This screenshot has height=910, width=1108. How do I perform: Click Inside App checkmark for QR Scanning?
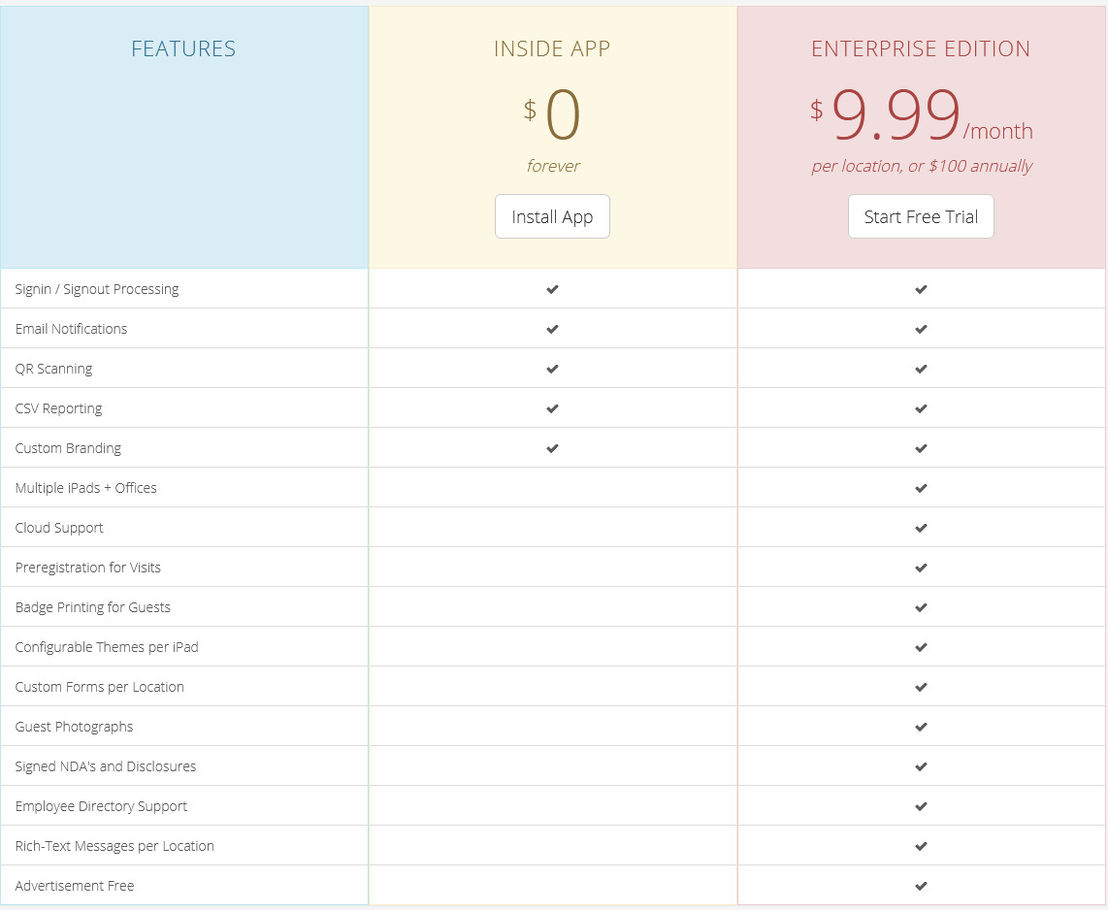tap(553, 369)
